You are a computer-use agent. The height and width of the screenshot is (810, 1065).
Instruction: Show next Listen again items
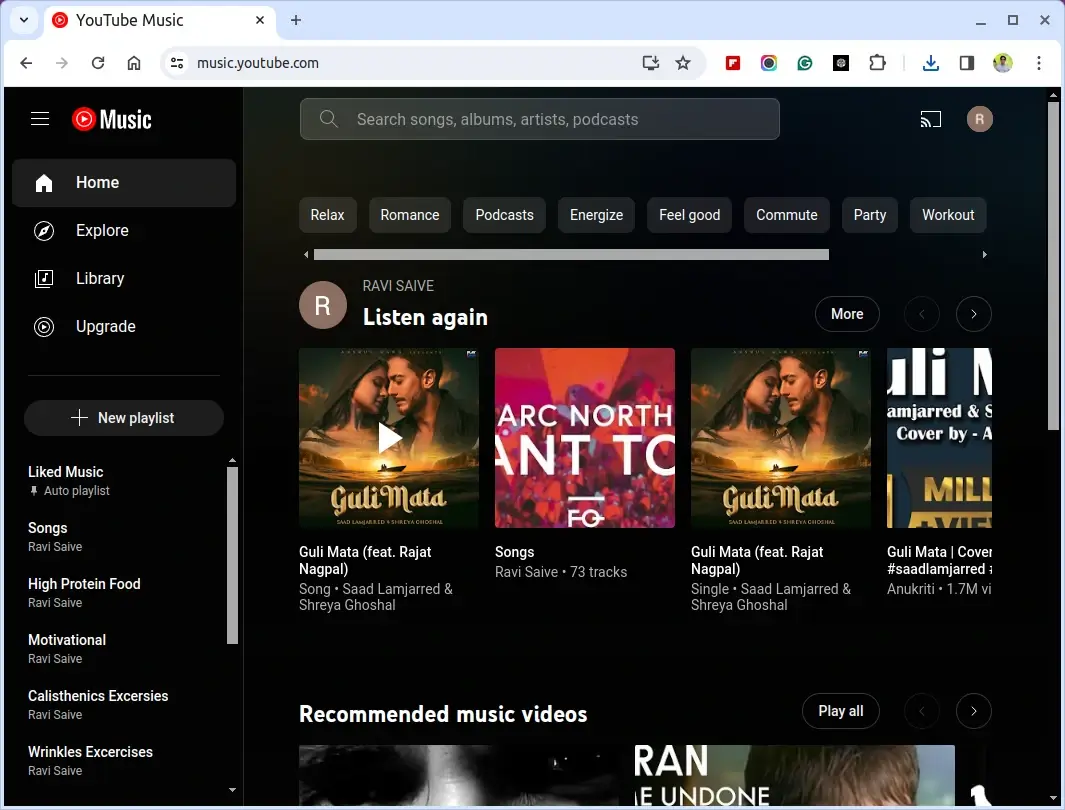973,314
